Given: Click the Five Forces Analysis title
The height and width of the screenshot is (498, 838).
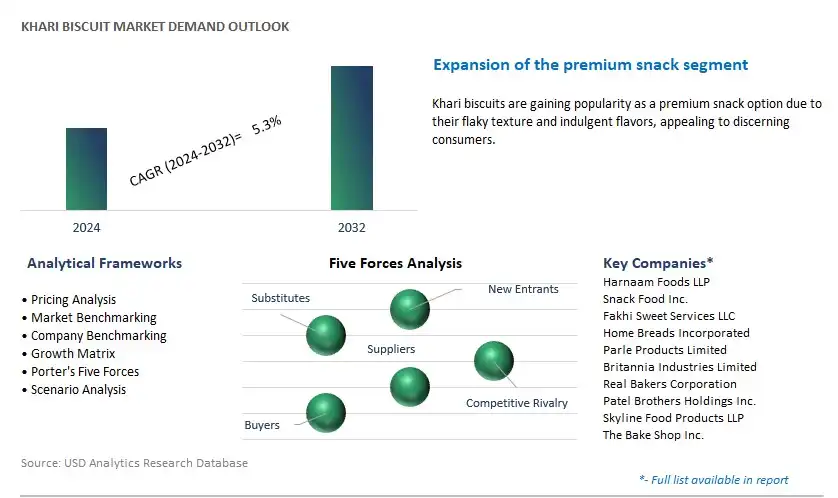Looking at the screenshot, I should click(395, 263).
